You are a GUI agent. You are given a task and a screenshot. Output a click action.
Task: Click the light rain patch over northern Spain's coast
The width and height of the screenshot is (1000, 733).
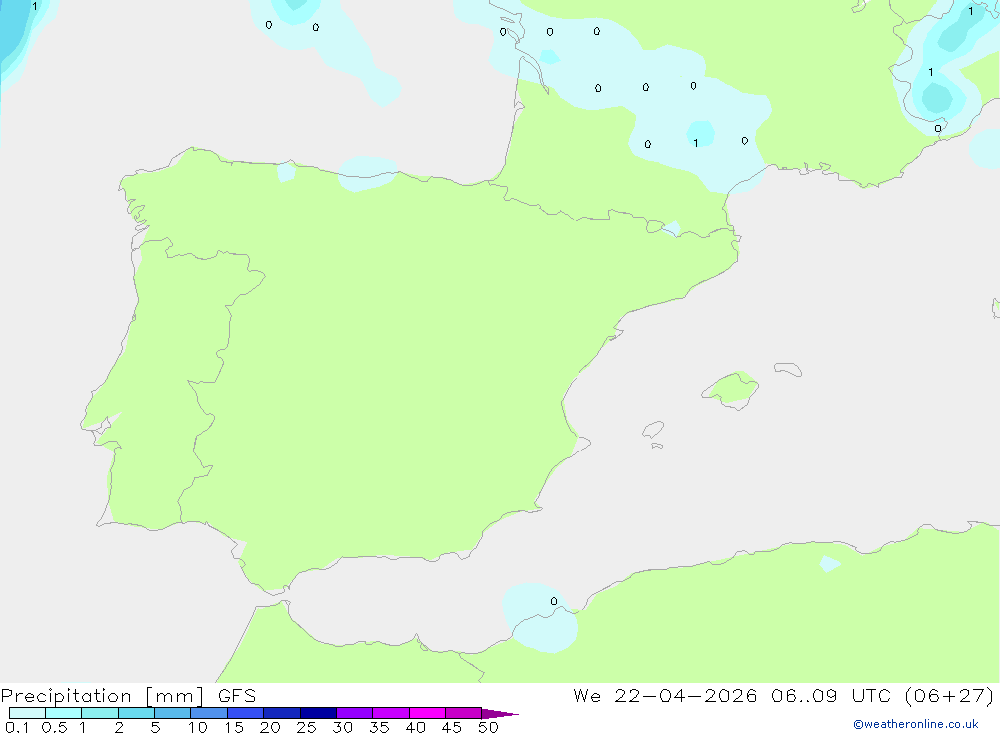coord(367,173)
